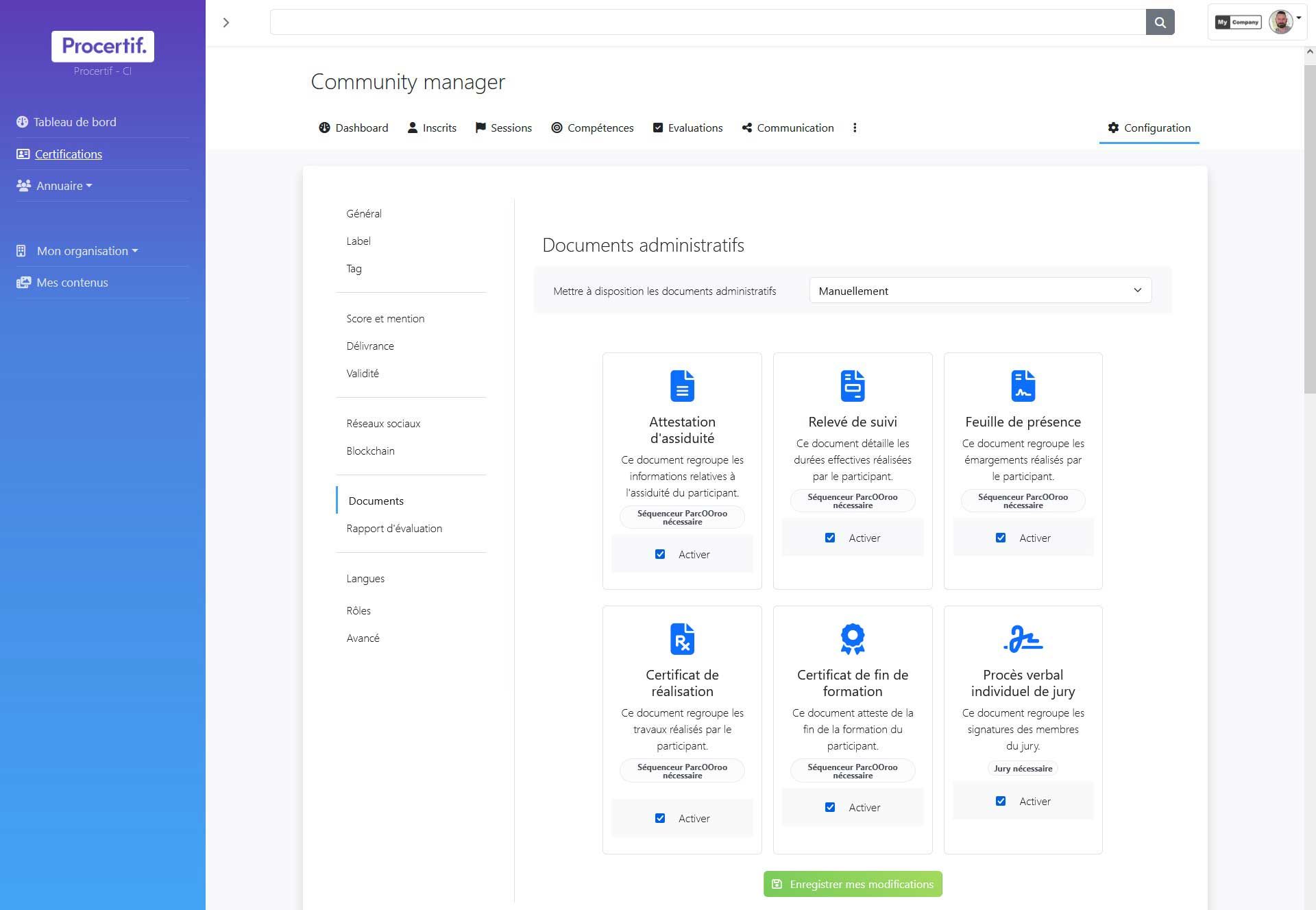Image resolution: width=1316 pixels, height=910 pixels.
Task: Uncheck Activer for Attestation d'assiduité
Action: tap(660, 554)
